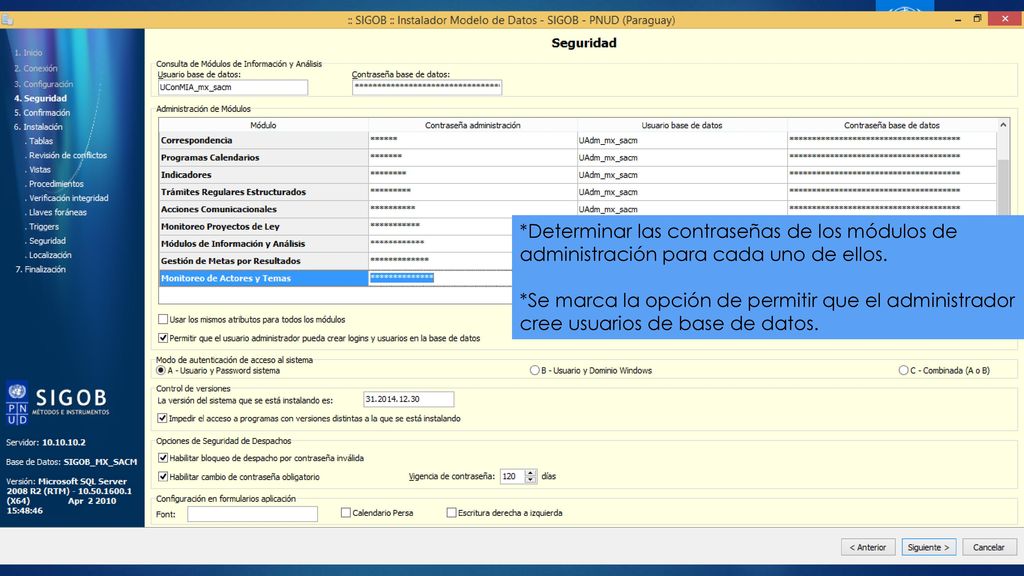Viewport: 1024px width, 576px height.
Task: Click 'Usuario base de datos' field UConMIA_mx_sacm
Action: (x=232, y=87)
